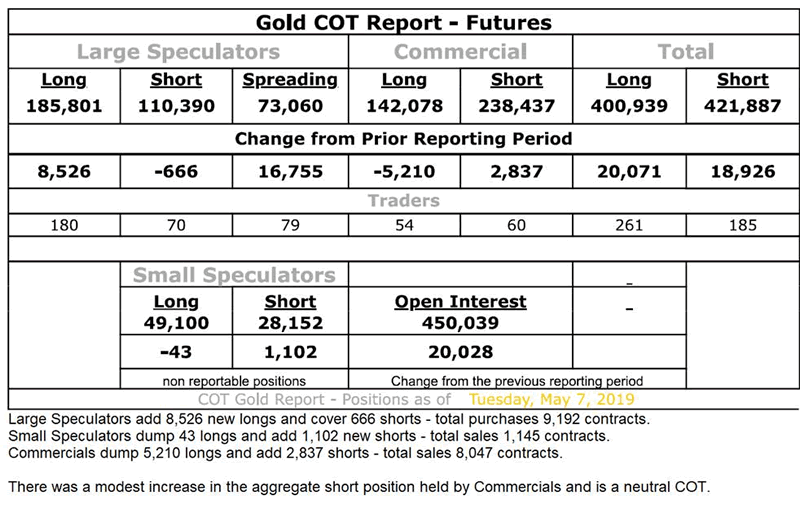800x513 pixels.
Task: Click the Commercial section header
Action: click(x=460, y=52)
